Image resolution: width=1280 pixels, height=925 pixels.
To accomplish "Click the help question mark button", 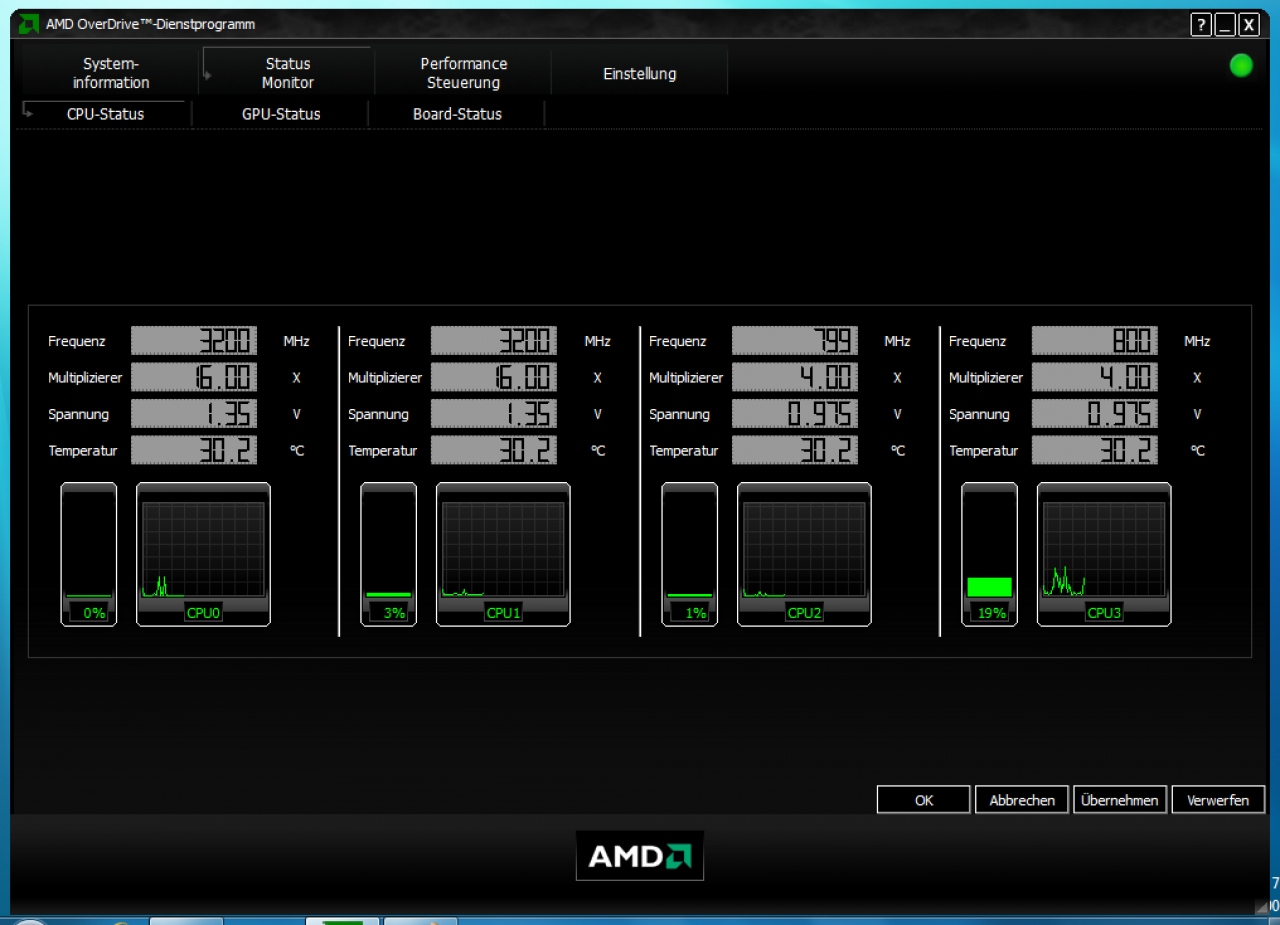I will pos(1201,25).
